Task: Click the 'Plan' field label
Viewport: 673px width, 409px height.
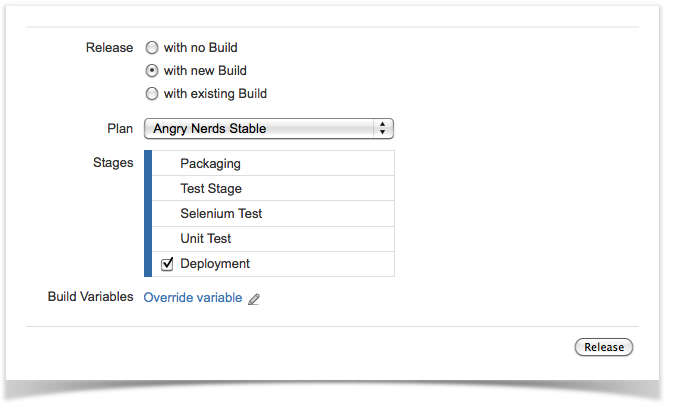Action: tap(120, 128)
